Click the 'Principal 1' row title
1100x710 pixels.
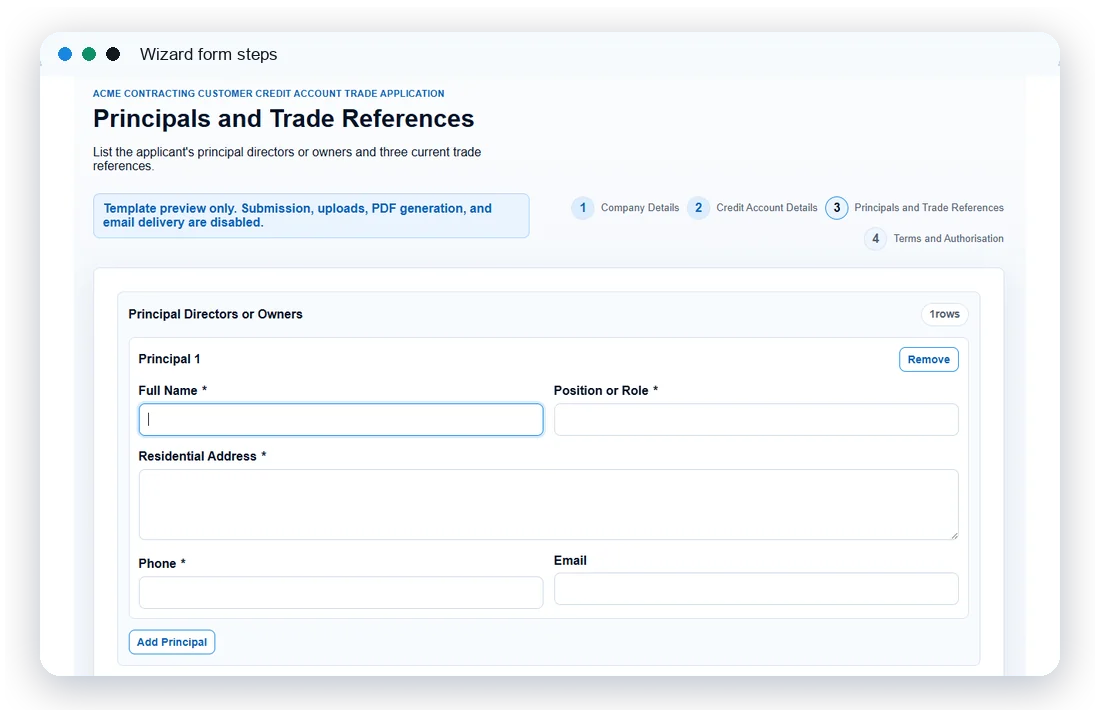(169, 359)
